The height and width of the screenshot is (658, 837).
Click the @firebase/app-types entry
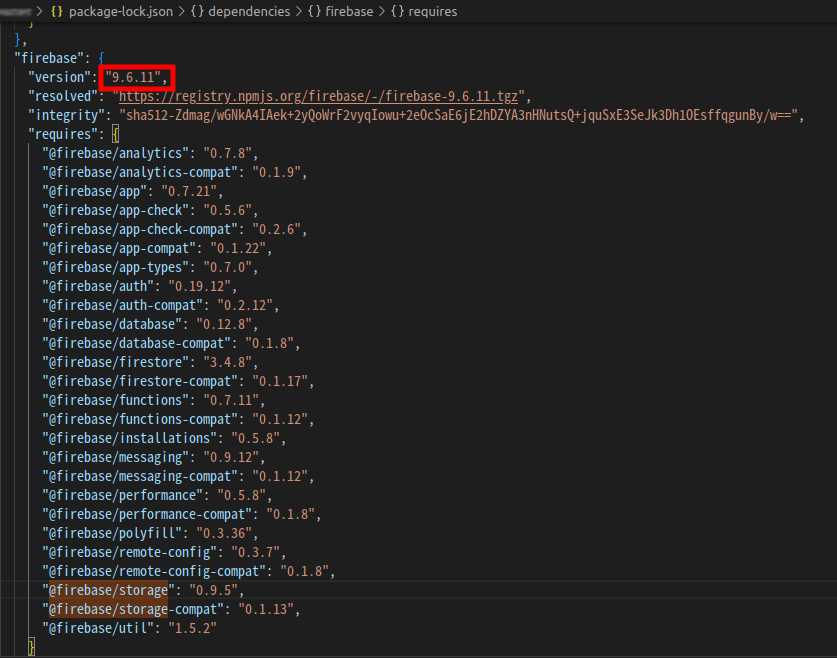[150, 267]
